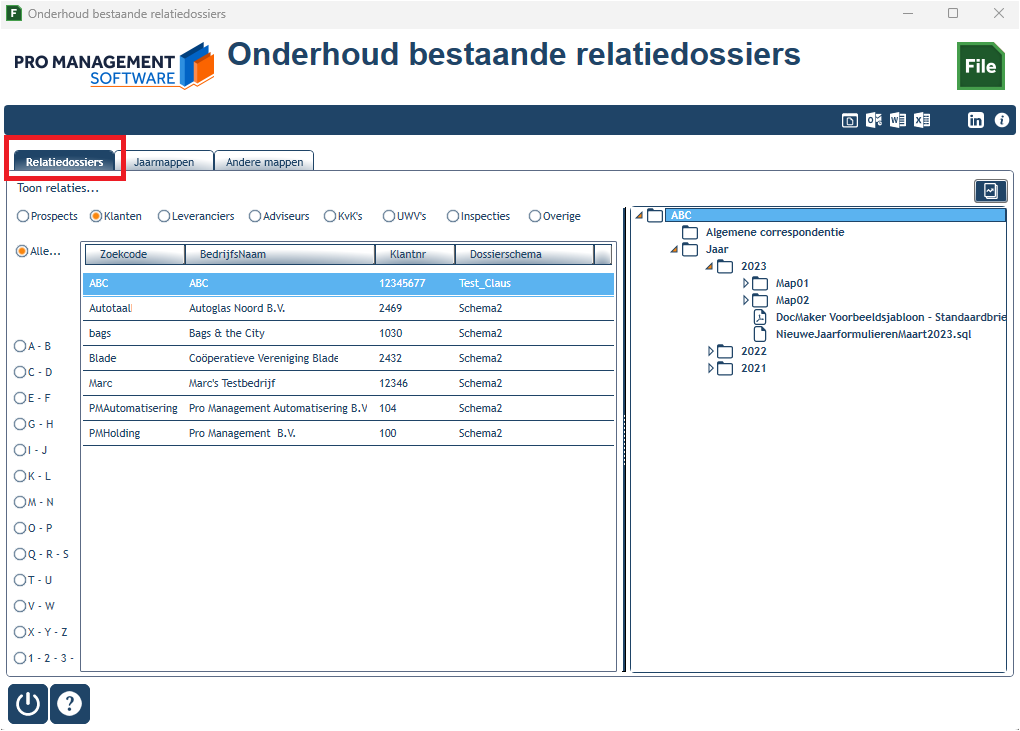Sort by the BedrijfsNaam column header
The width and height of the screenshot is (1020, 731).
280,254
